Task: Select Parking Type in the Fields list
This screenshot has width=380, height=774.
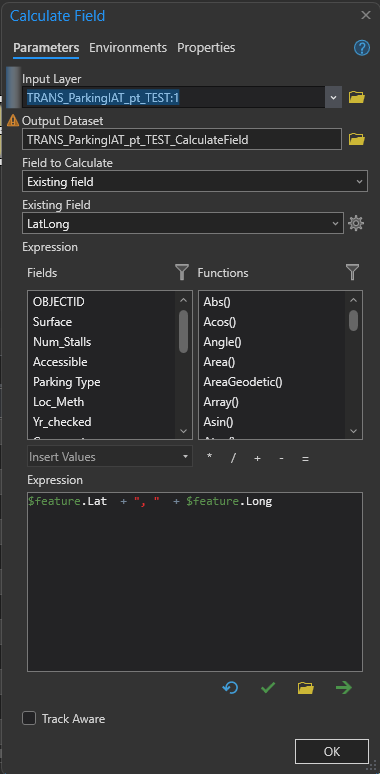Action: pos(67,382)
